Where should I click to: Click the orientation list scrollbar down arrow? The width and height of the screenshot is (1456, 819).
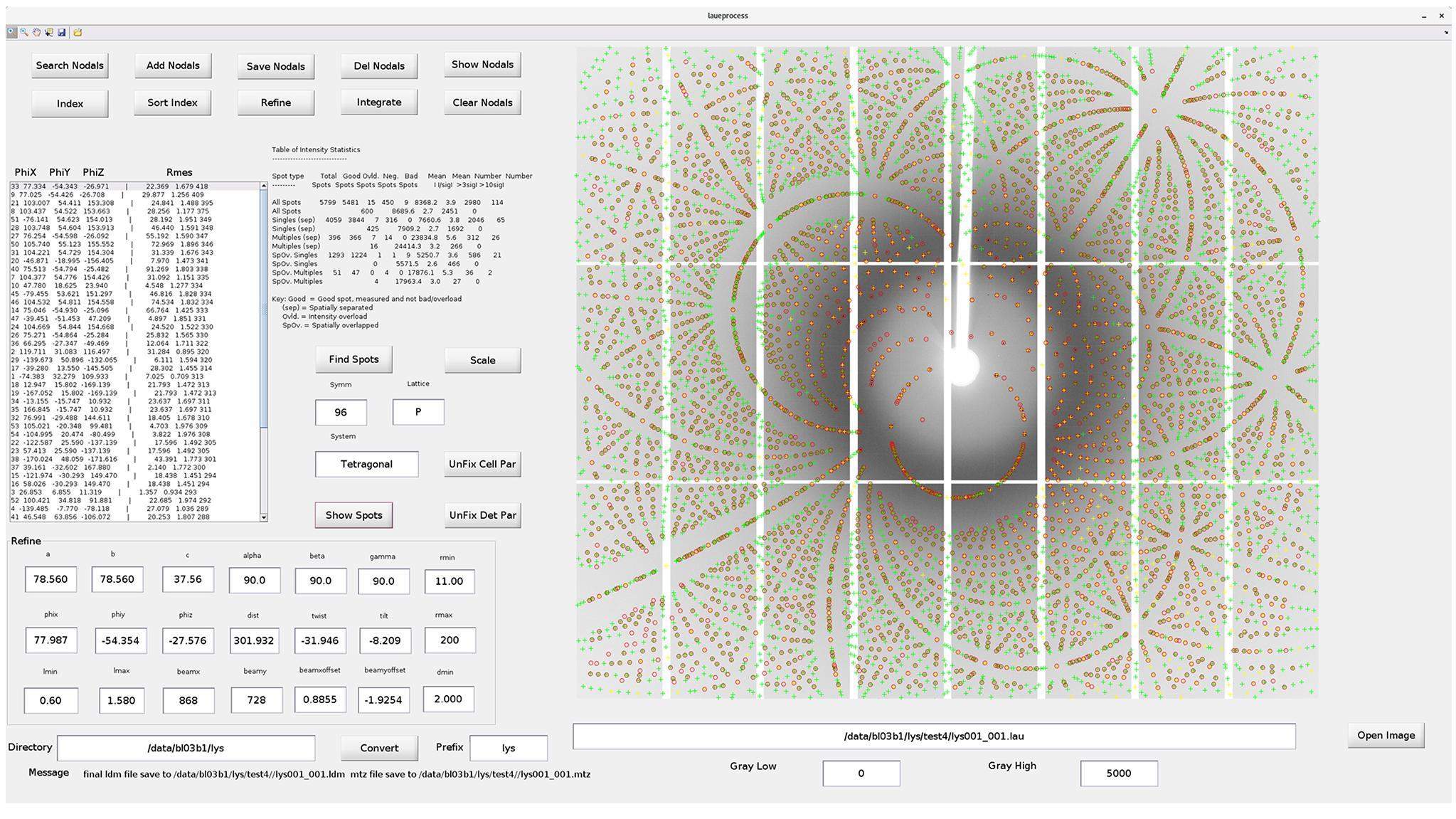pos(264,517)
